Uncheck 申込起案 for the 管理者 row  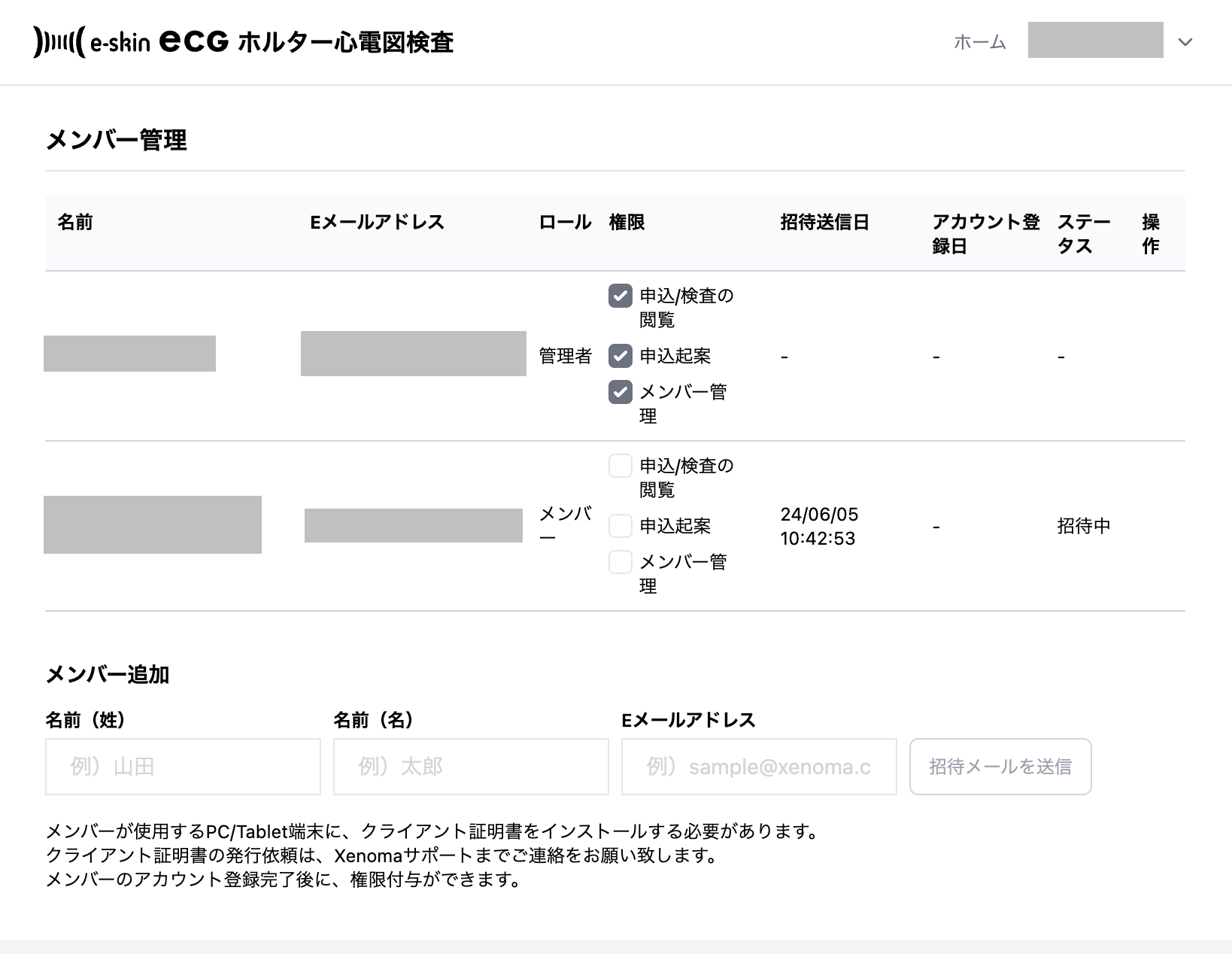[x=620, y=356]
